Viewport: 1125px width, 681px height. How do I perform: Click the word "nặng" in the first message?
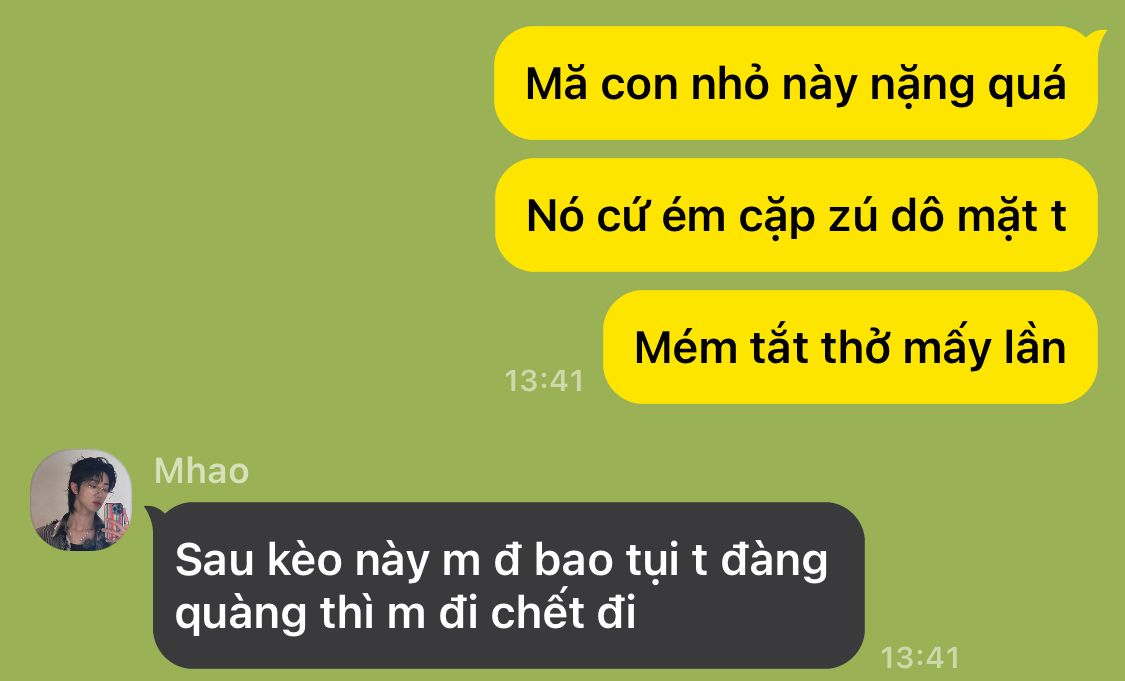(x=922, y=86)
